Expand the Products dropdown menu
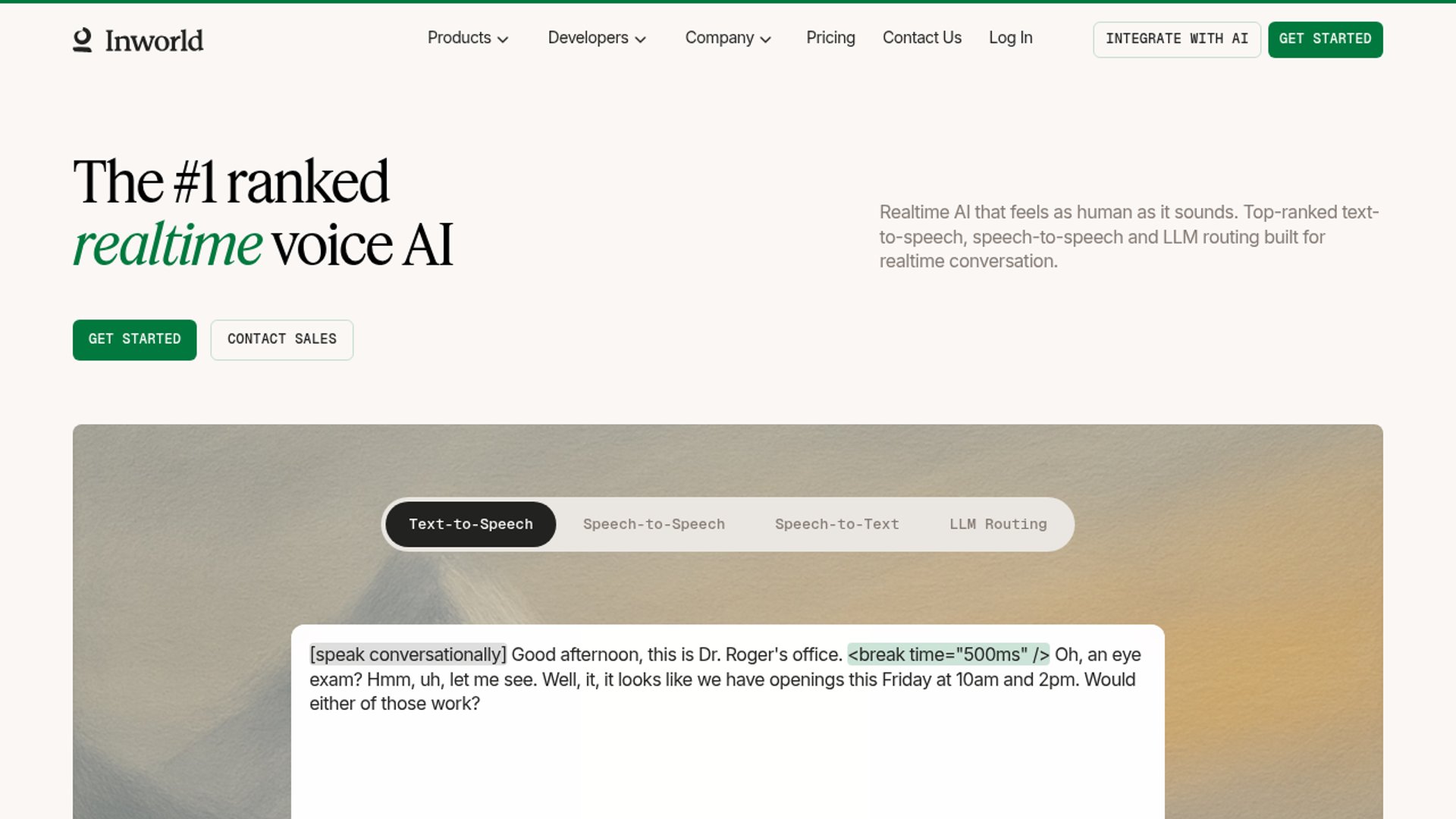This screenshot has height=819, width=1456. (468, 38)
